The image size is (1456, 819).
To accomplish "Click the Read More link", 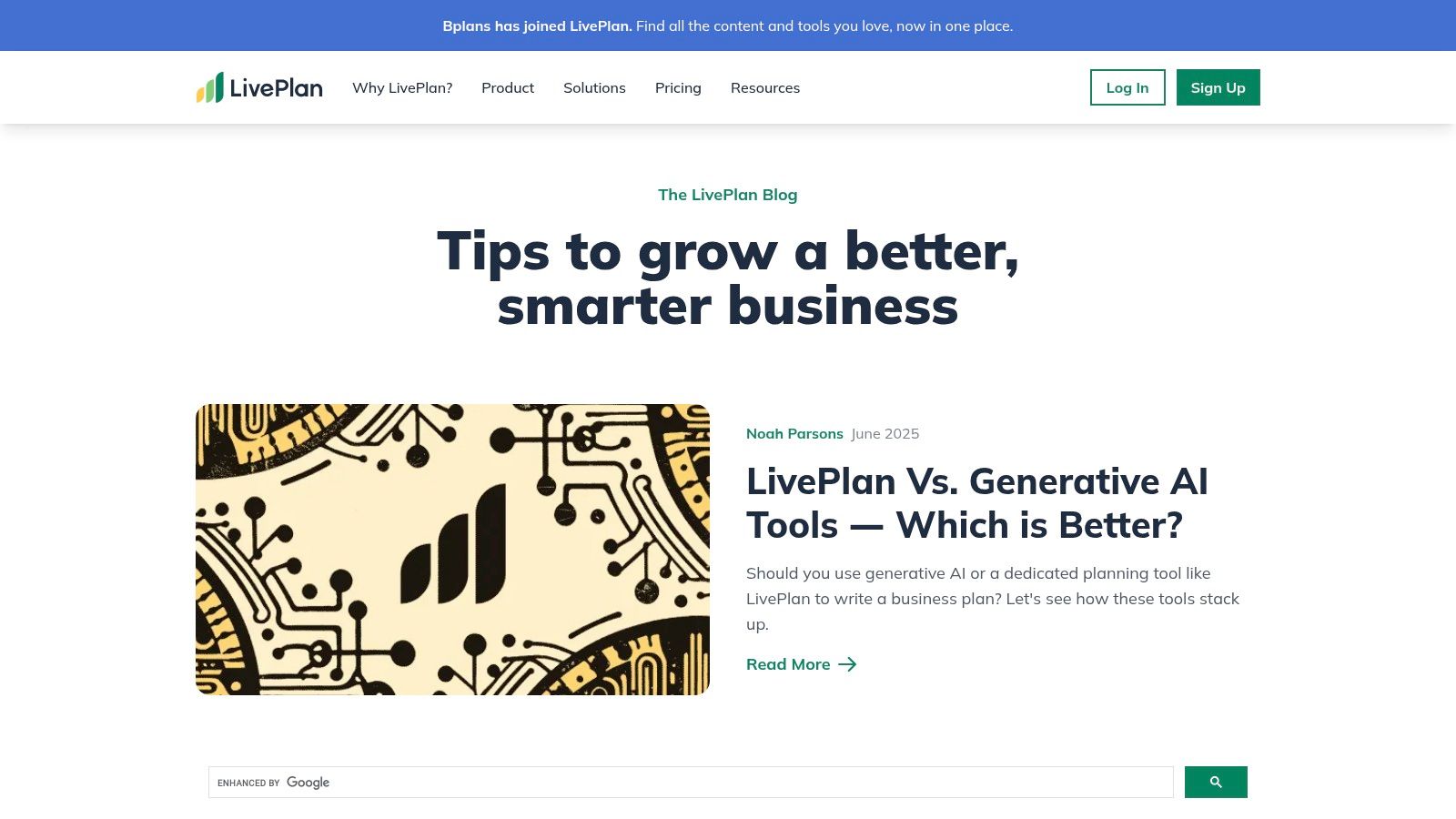I will coord(788,664).
